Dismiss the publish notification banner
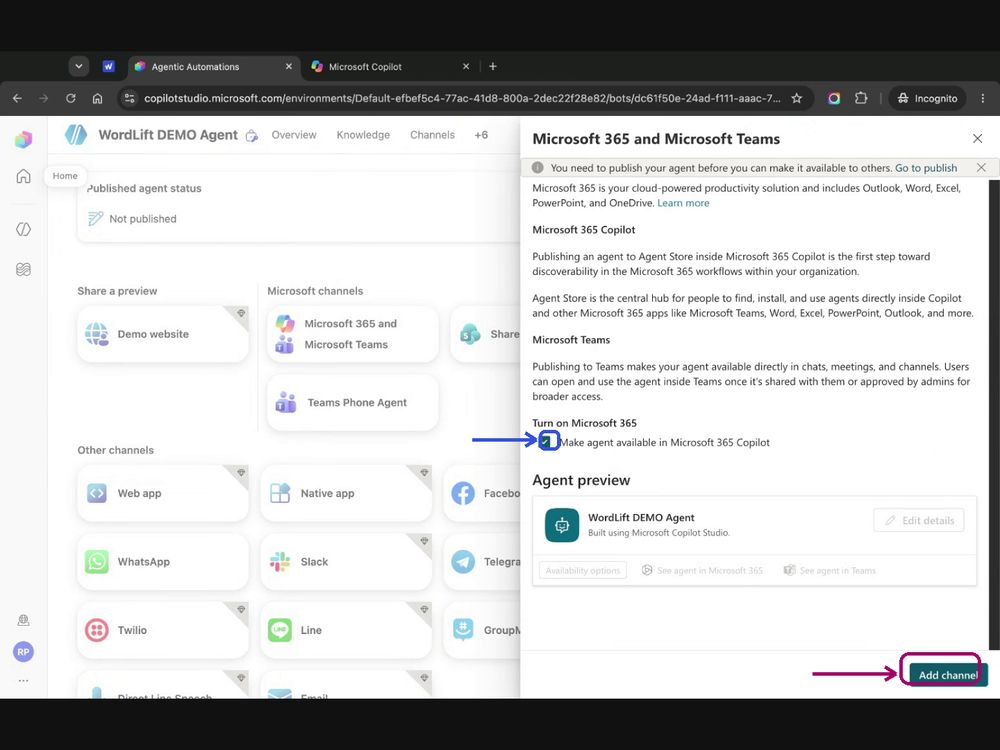This screenshot has height=750, width=1000. (981, 168)
